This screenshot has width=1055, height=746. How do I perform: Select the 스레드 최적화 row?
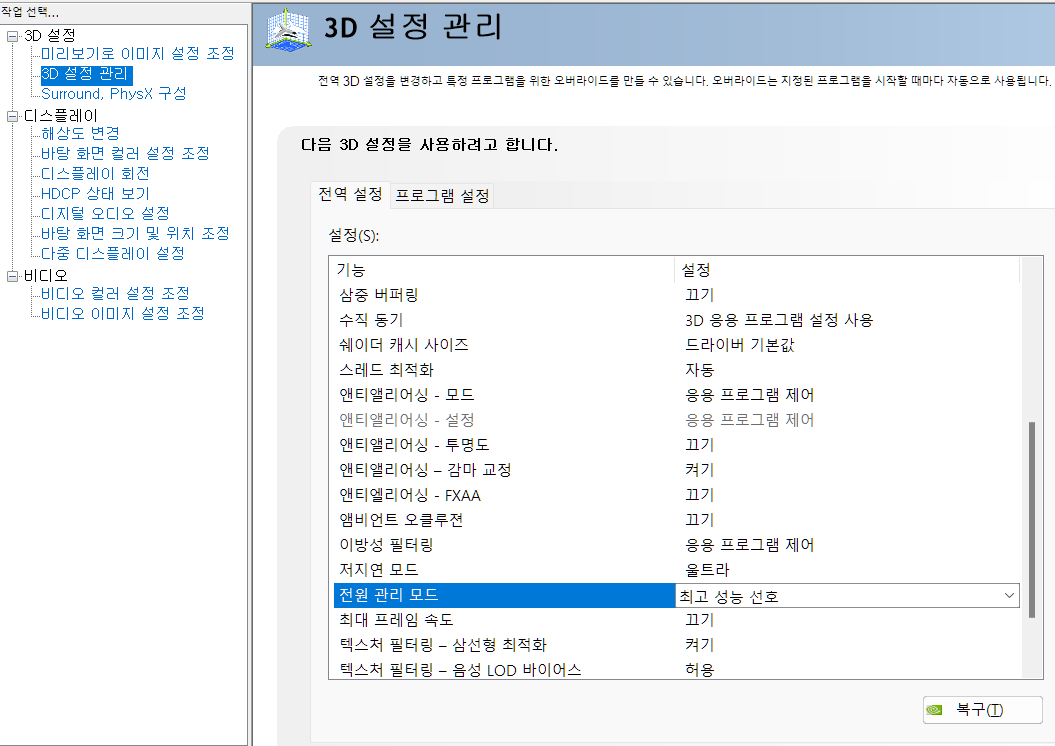tap(676, 369)
